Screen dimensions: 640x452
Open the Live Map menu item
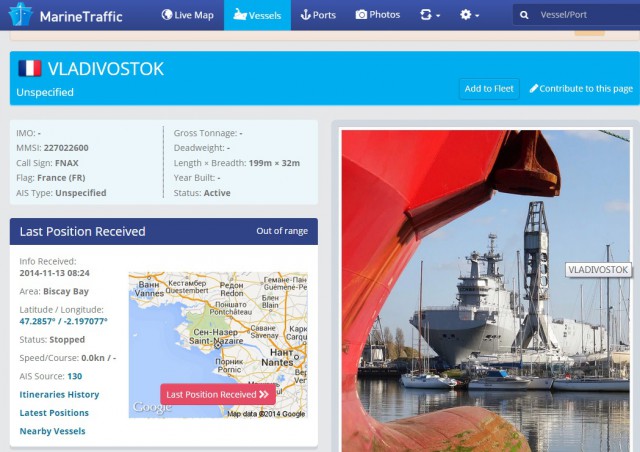(187, 15)
